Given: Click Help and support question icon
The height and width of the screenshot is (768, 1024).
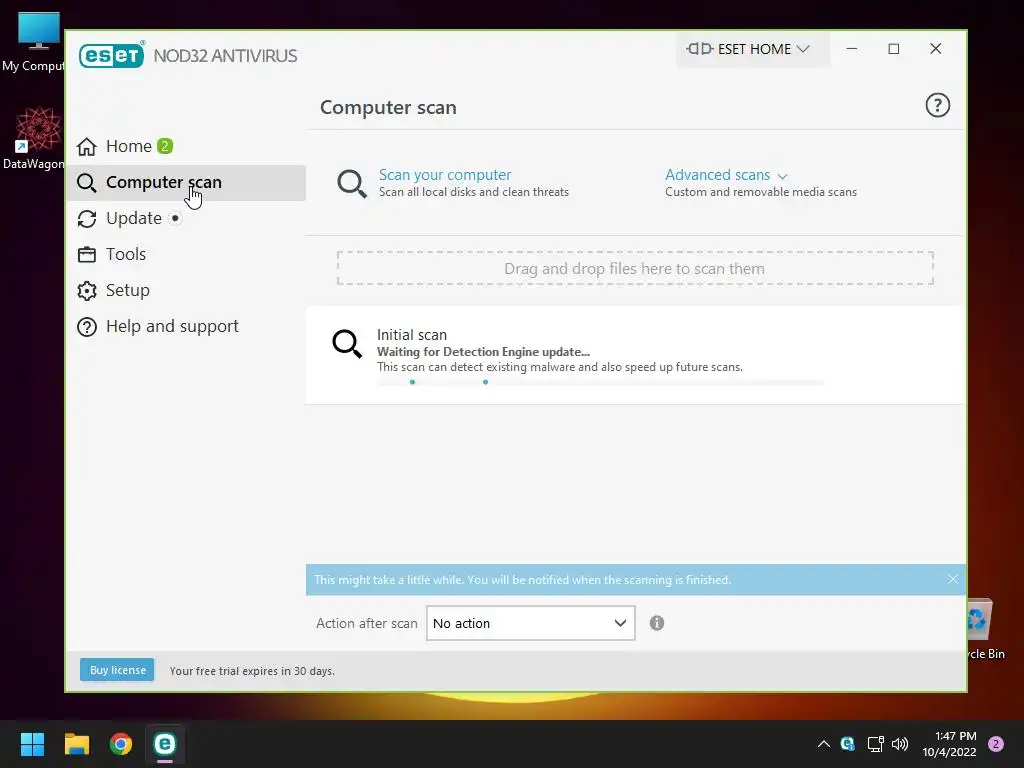Looking at the screenshot, I should (87, 327).
